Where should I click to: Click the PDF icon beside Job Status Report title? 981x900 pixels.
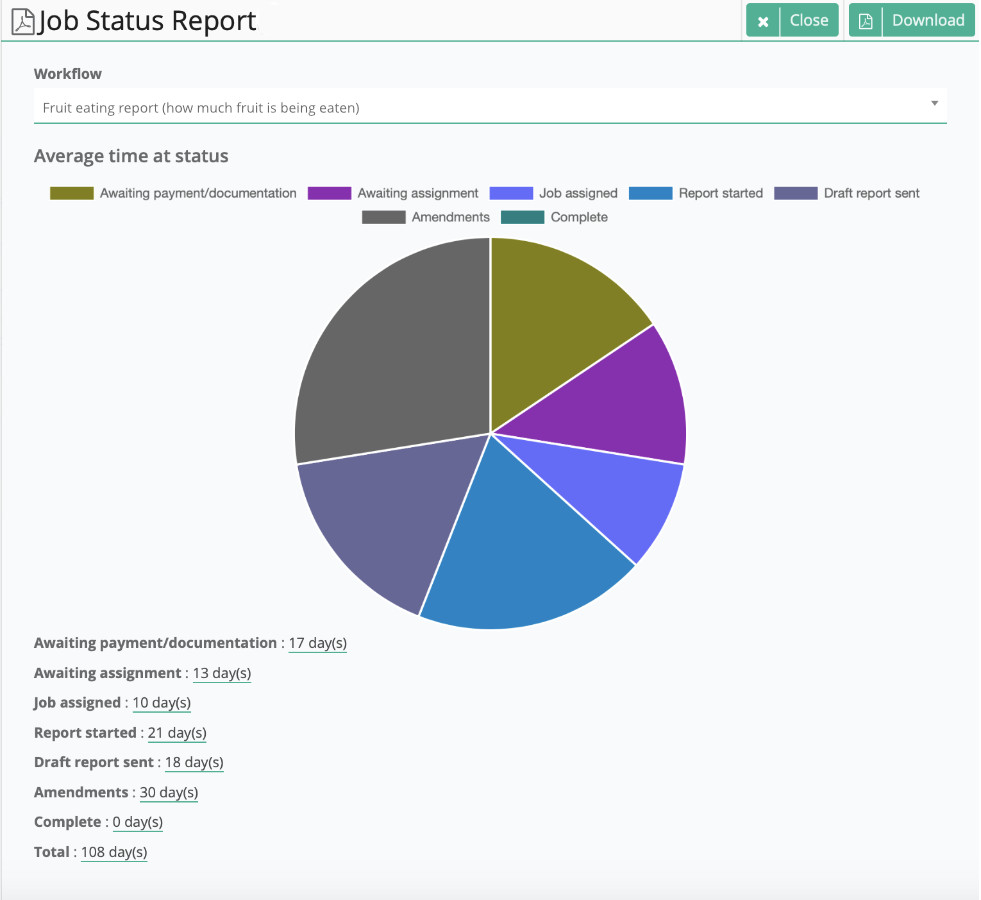(x=23, y=21)
